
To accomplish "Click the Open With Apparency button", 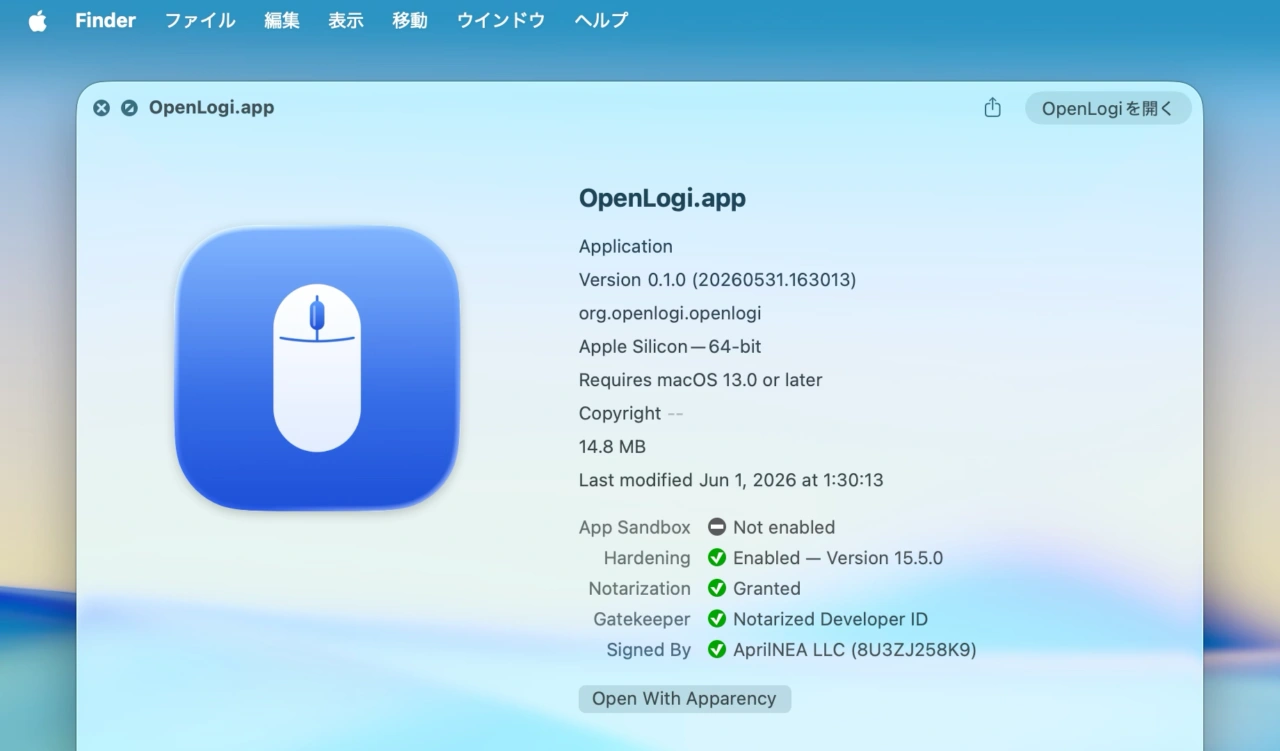I will click(684, 699).
